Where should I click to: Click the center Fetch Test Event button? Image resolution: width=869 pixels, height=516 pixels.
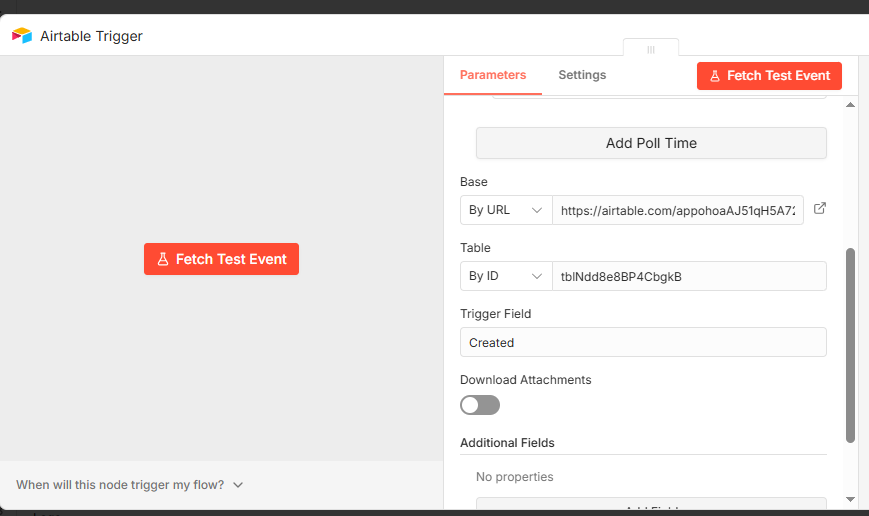pos(221,259)
